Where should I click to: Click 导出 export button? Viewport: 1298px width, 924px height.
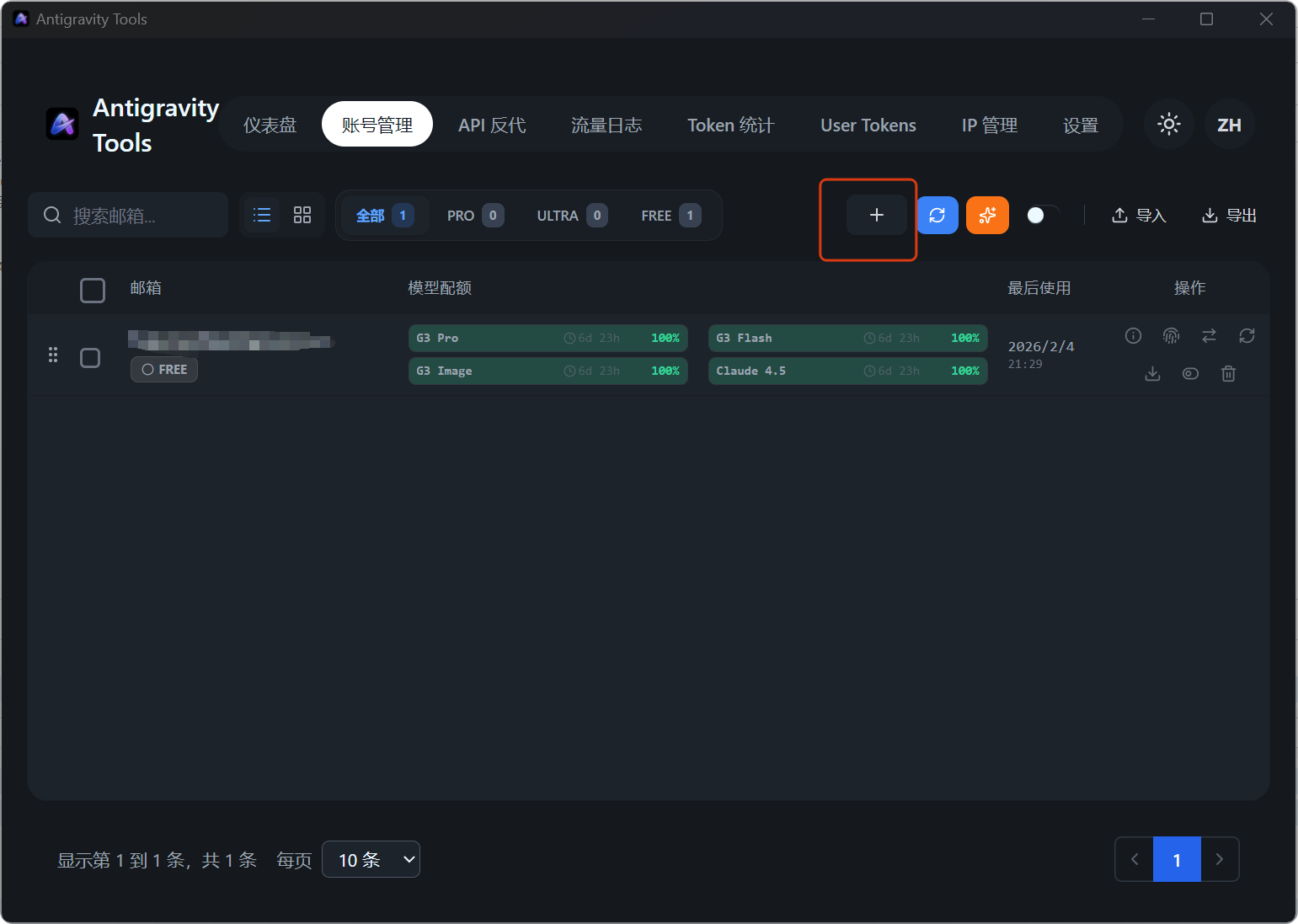(1229, 216)
